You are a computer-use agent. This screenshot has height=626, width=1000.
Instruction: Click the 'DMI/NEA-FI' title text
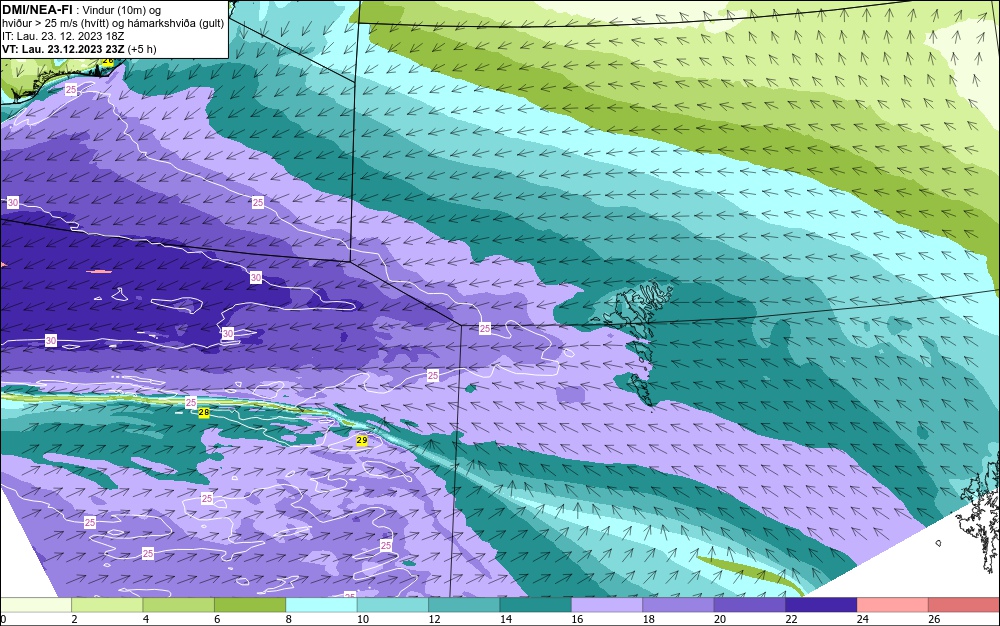(37, 10)
